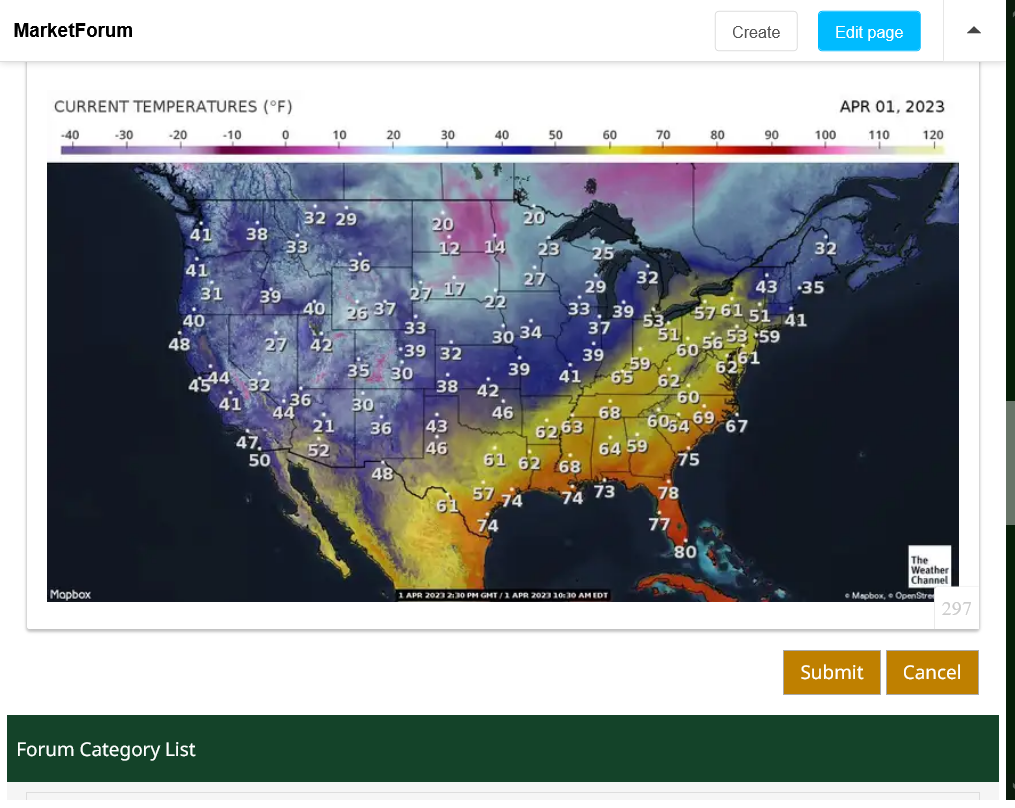Click the Mapbox logo in map corner

70,594
